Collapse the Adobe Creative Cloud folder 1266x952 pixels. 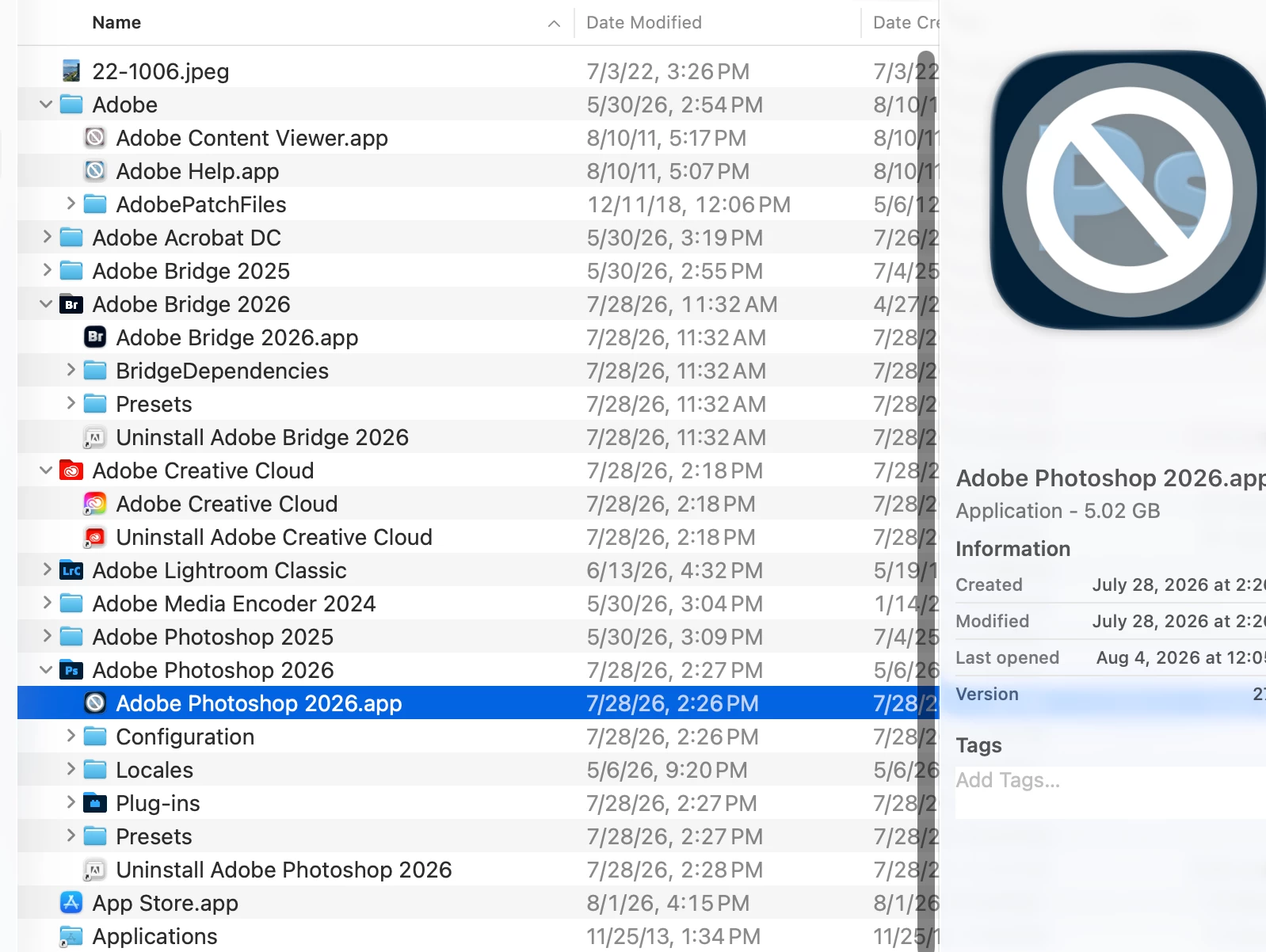46,470
